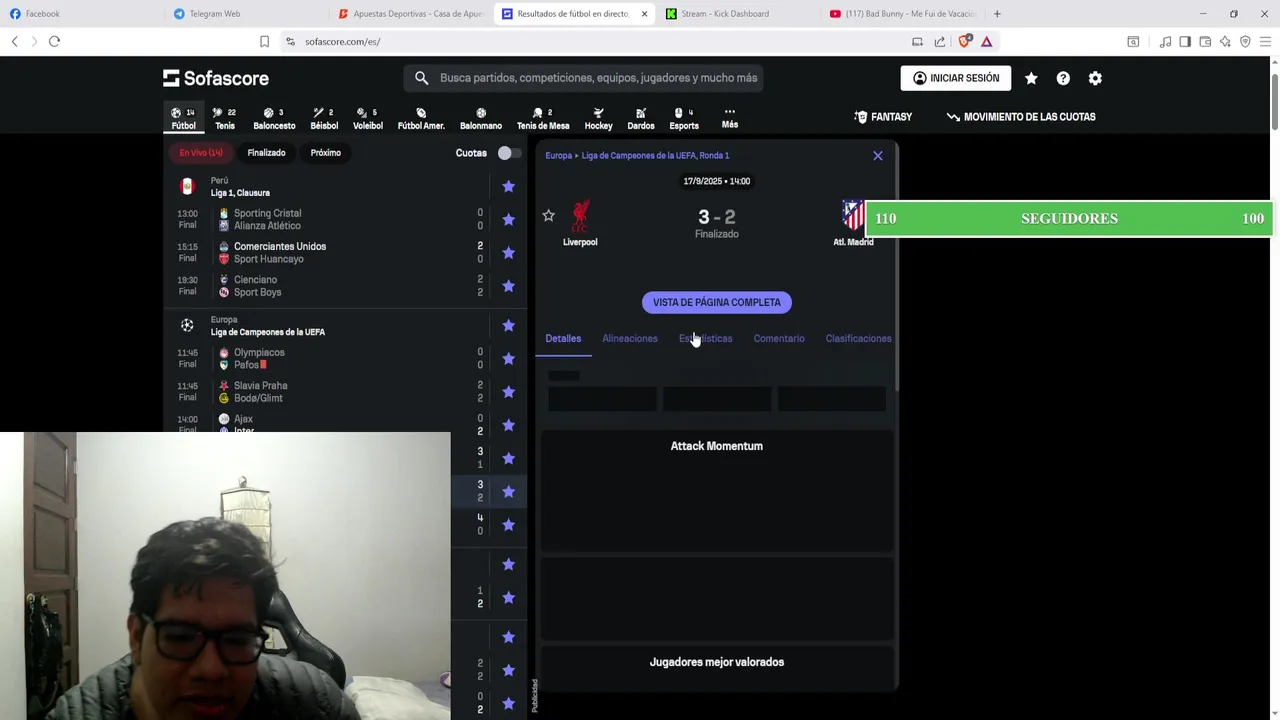
Task: Toggle favorite star for Comerciantes Unidos match
Action: [508, 252]
